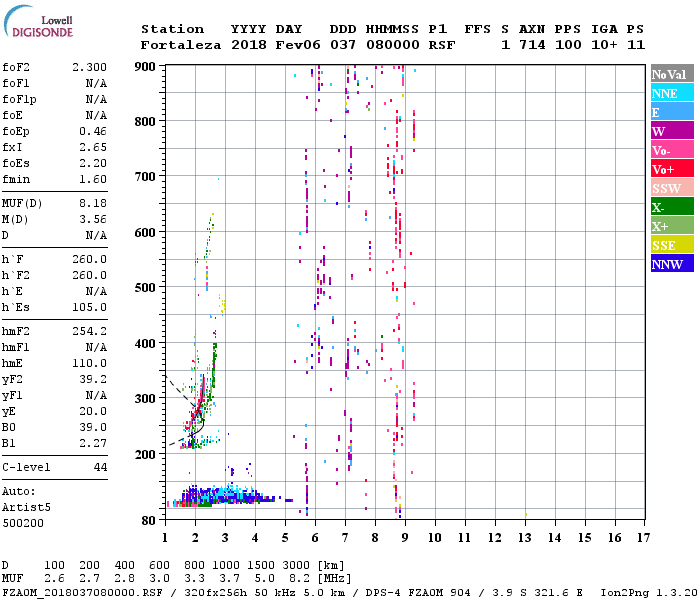Click the foF1 N/A value
700x600 pixels.
coord(96,83)
